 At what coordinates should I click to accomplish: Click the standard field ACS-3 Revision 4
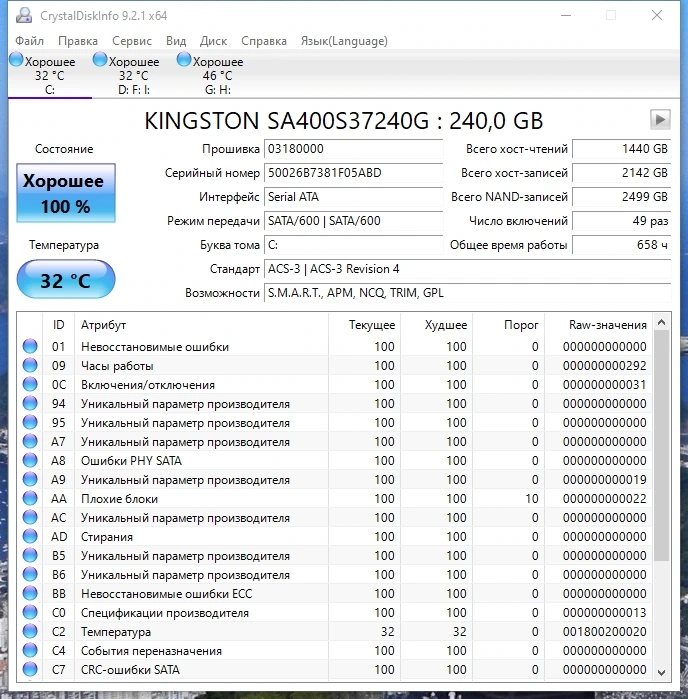point(468,269)
